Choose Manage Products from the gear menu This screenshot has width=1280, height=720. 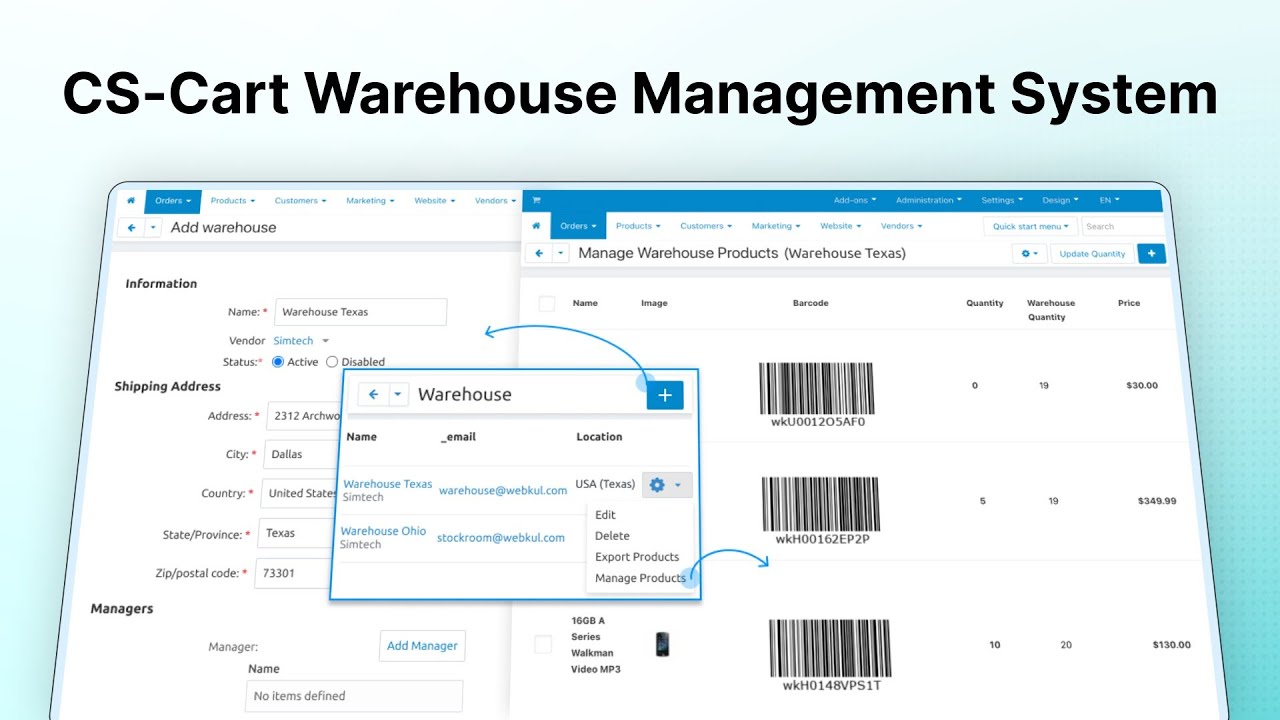(x=640, y=578)
